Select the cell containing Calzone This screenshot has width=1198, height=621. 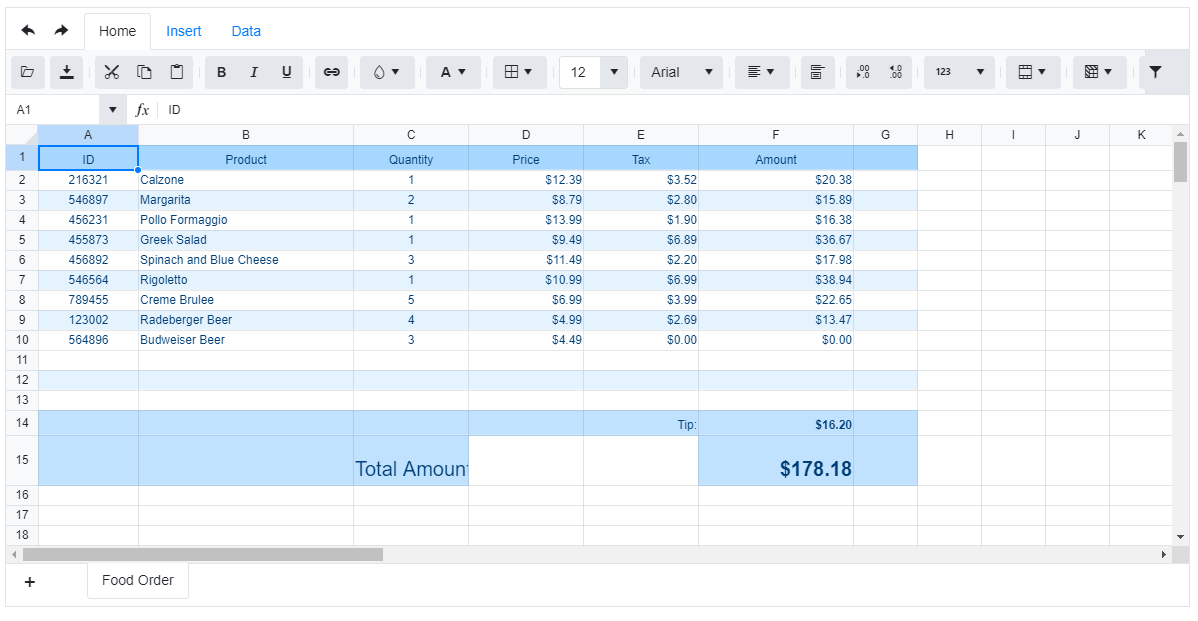[x=246, y=180]
